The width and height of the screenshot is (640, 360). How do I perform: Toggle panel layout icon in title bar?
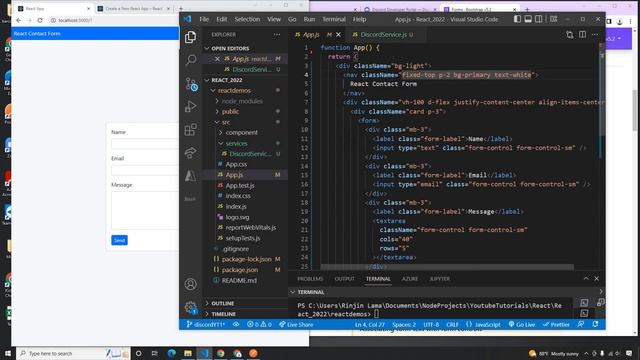point(528,19)
